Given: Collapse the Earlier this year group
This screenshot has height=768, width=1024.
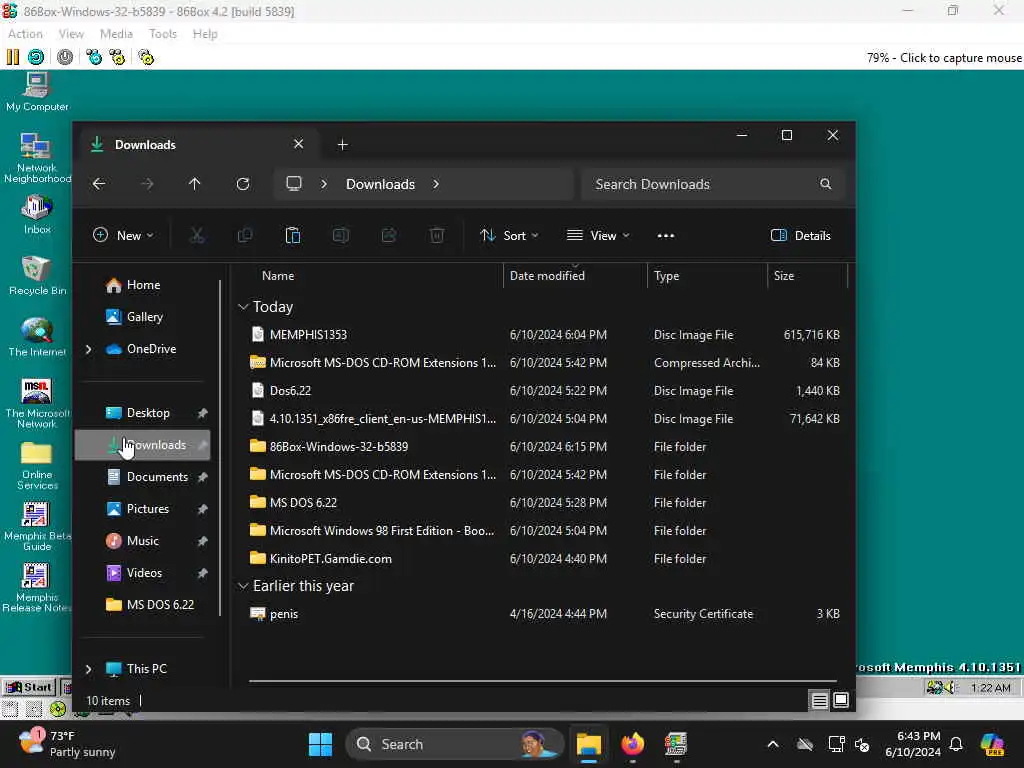Looking at the screenshot, I should (x=243, y=586).
